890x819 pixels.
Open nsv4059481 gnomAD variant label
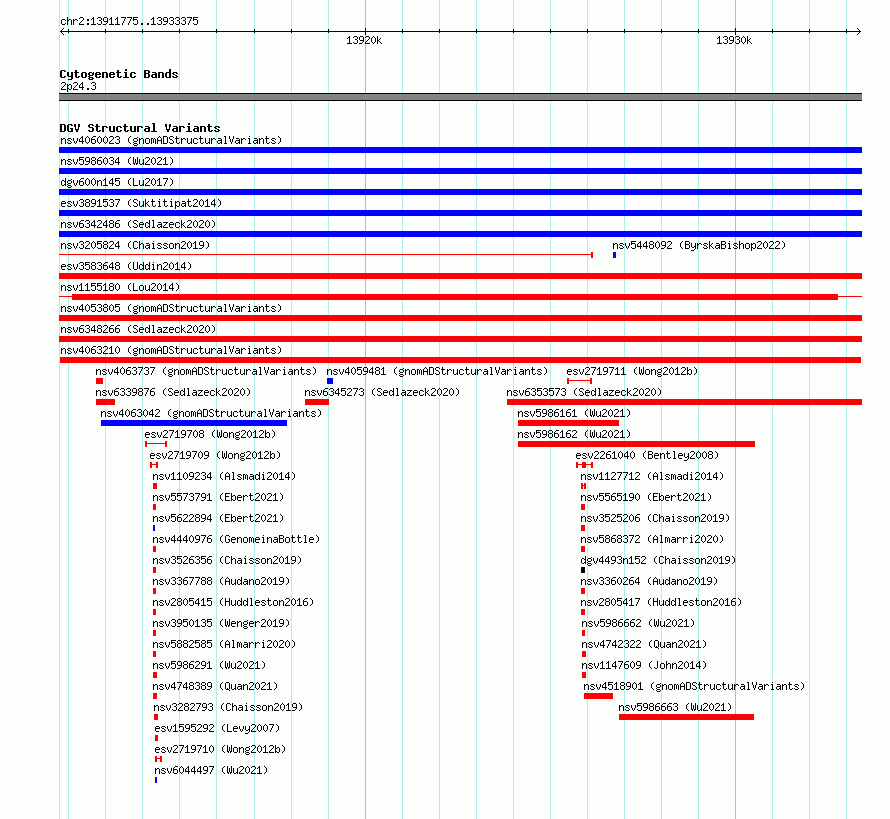437,371
